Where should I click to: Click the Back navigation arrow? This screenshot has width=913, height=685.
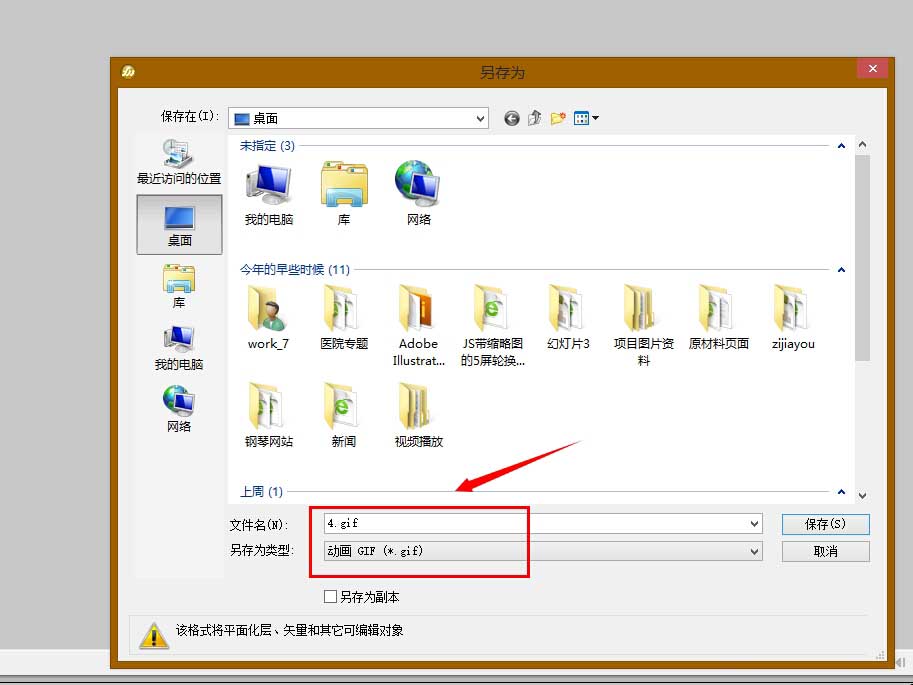(511, 118)
